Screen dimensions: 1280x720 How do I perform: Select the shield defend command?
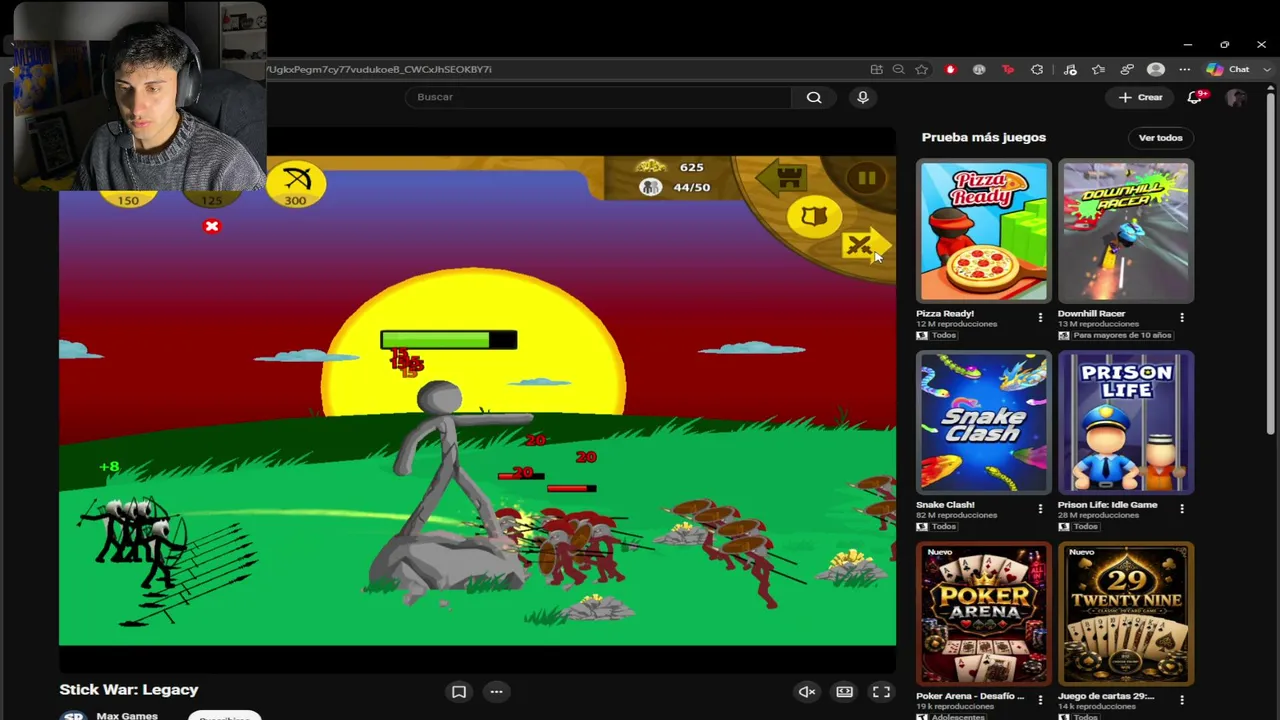(814, 217)
